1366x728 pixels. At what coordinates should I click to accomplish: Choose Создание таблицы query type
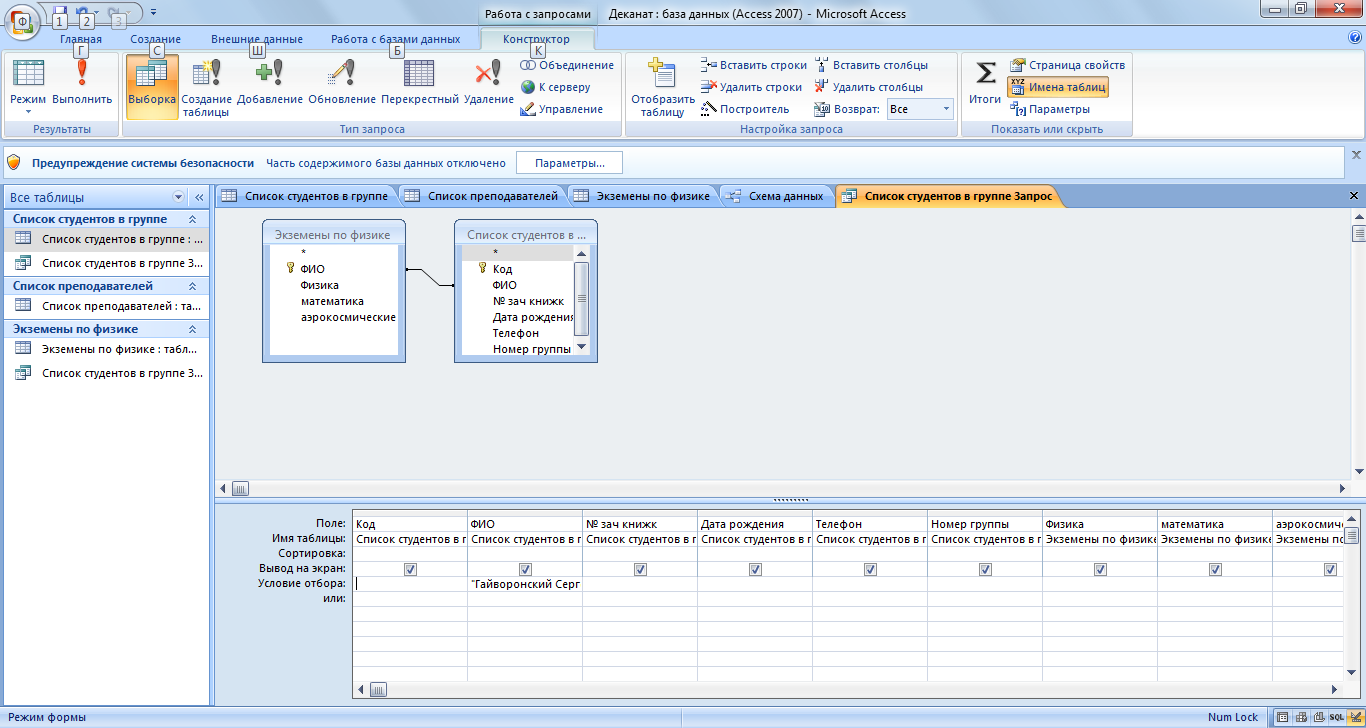(207, 87)
